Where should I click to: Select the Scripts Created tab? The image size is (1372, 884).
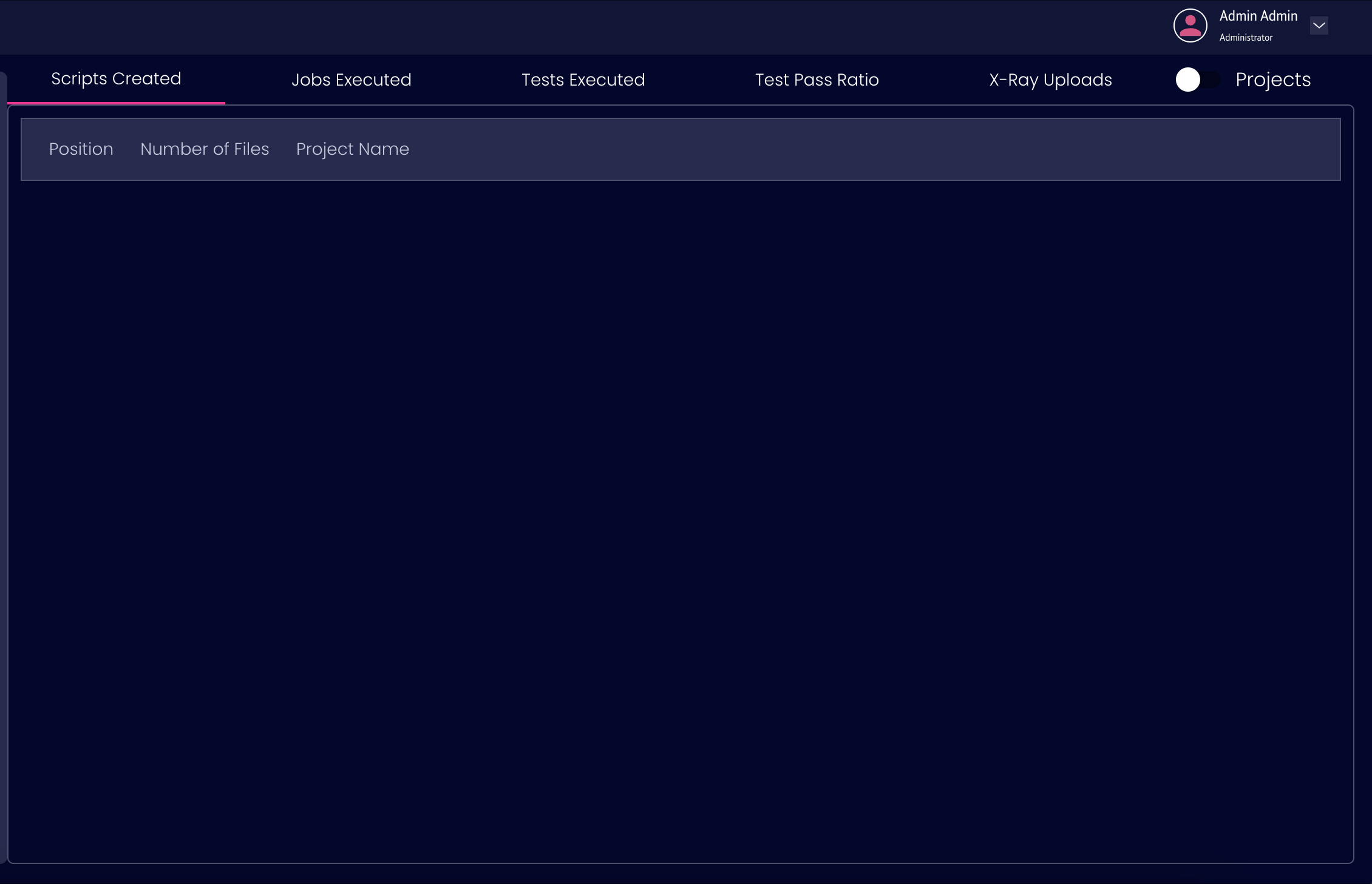(x=116, y=79)
